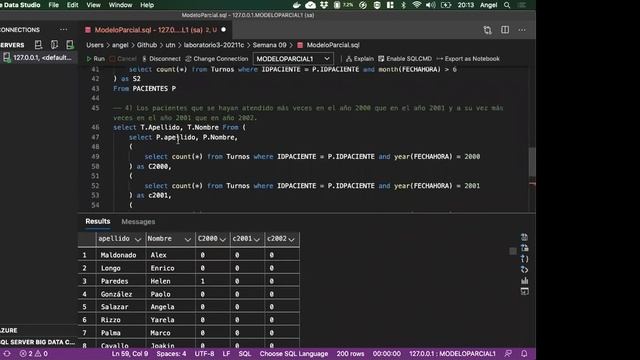The width and height of the screenshot is (640, 360).
Task: Run the current SQL query
Action: coord(96,59)
